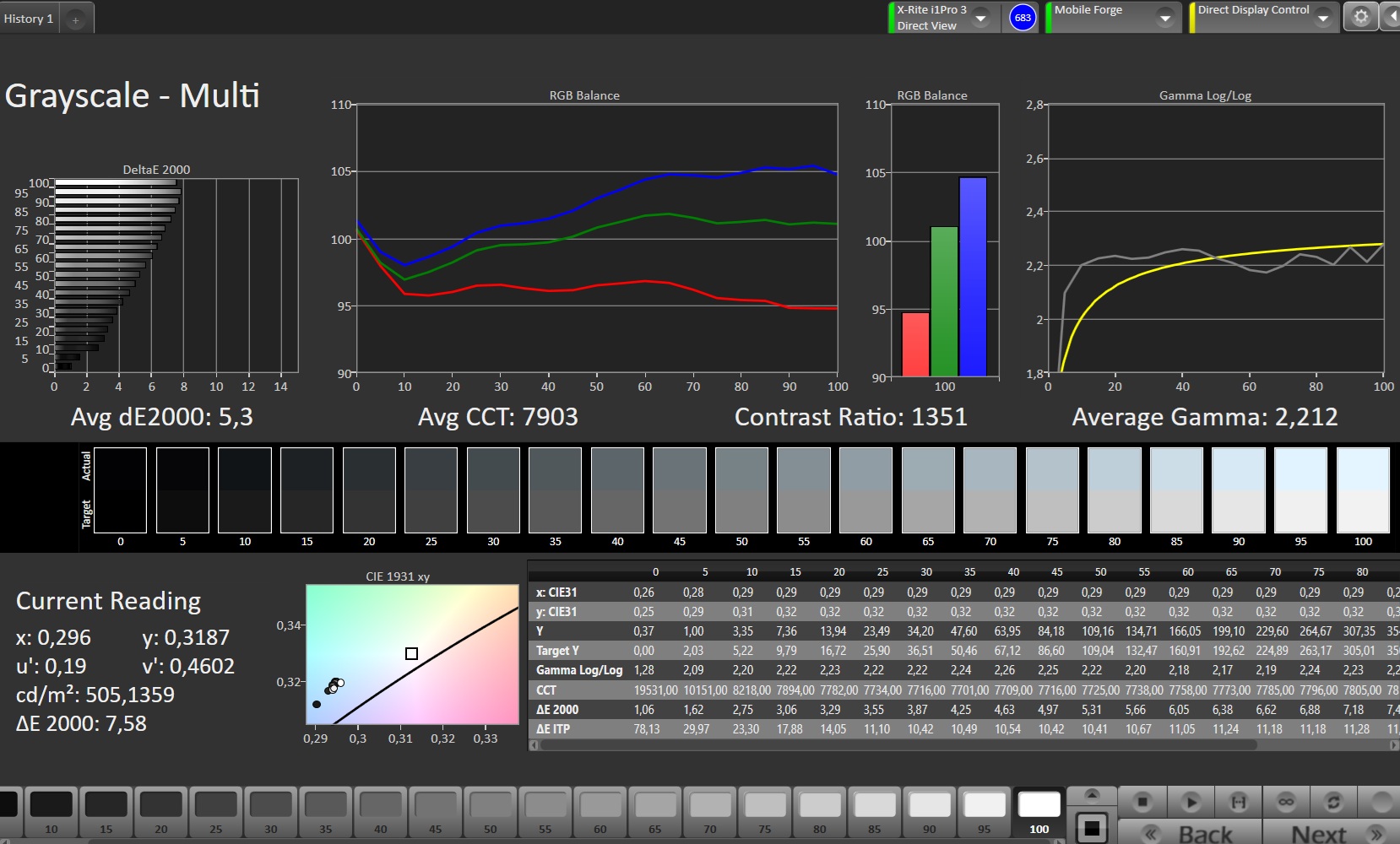Click the Back navigation button
This screenshot has width=1400, height=844.
(x=1191, y=834)
